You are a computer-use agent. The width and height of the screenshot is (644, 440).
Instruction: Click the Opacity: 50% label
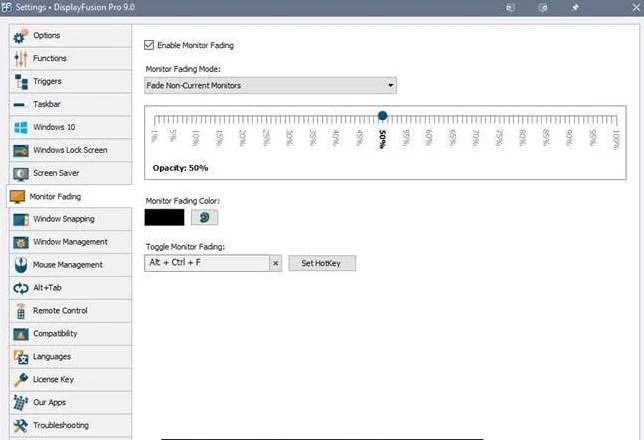[180, 168]
